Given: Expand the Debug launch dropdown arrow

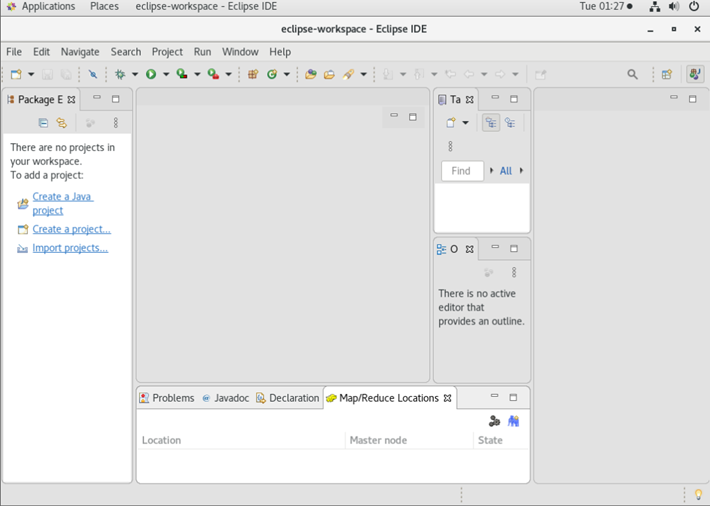Looking at the screenshot, I should click(135, 74).
